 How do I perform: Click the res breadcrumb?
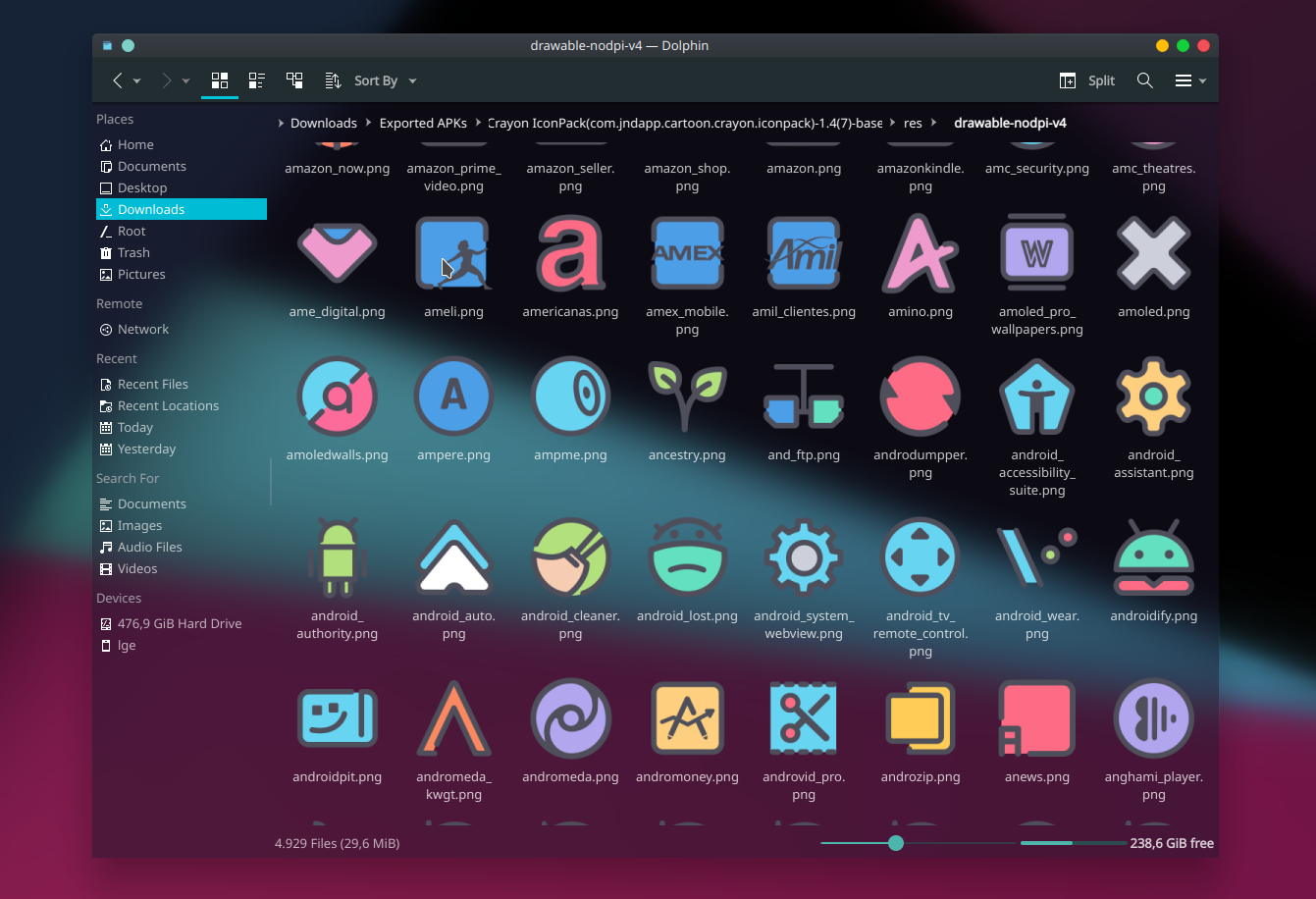pos(913,123)
